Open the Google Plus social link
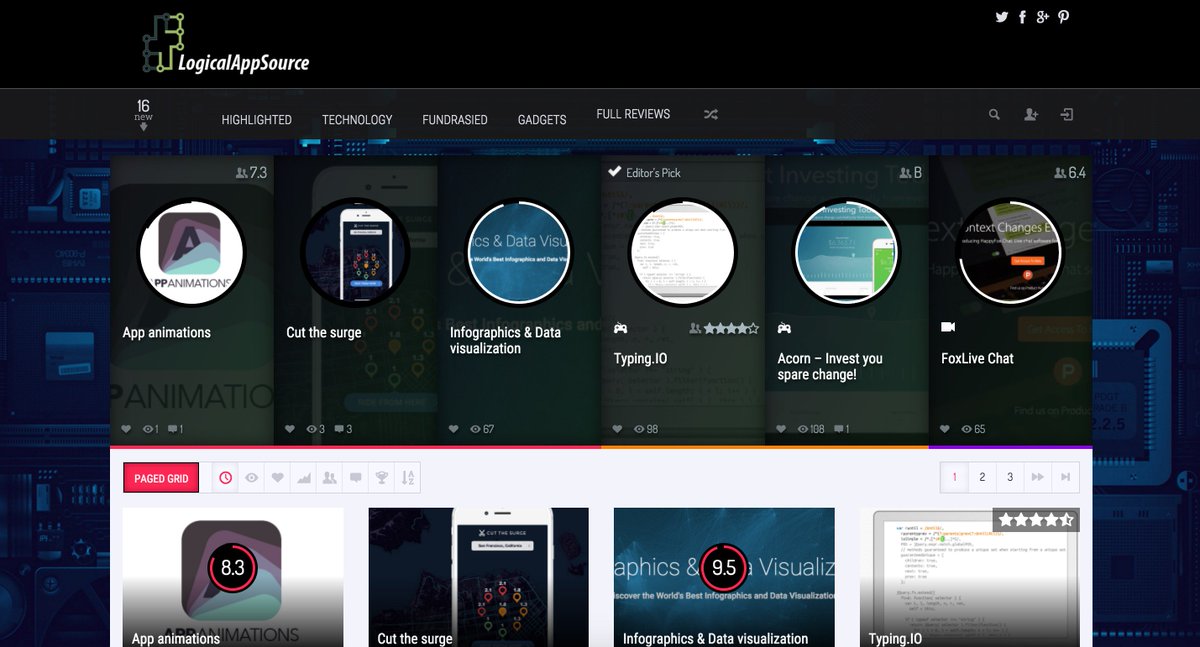 point(1043,17)
